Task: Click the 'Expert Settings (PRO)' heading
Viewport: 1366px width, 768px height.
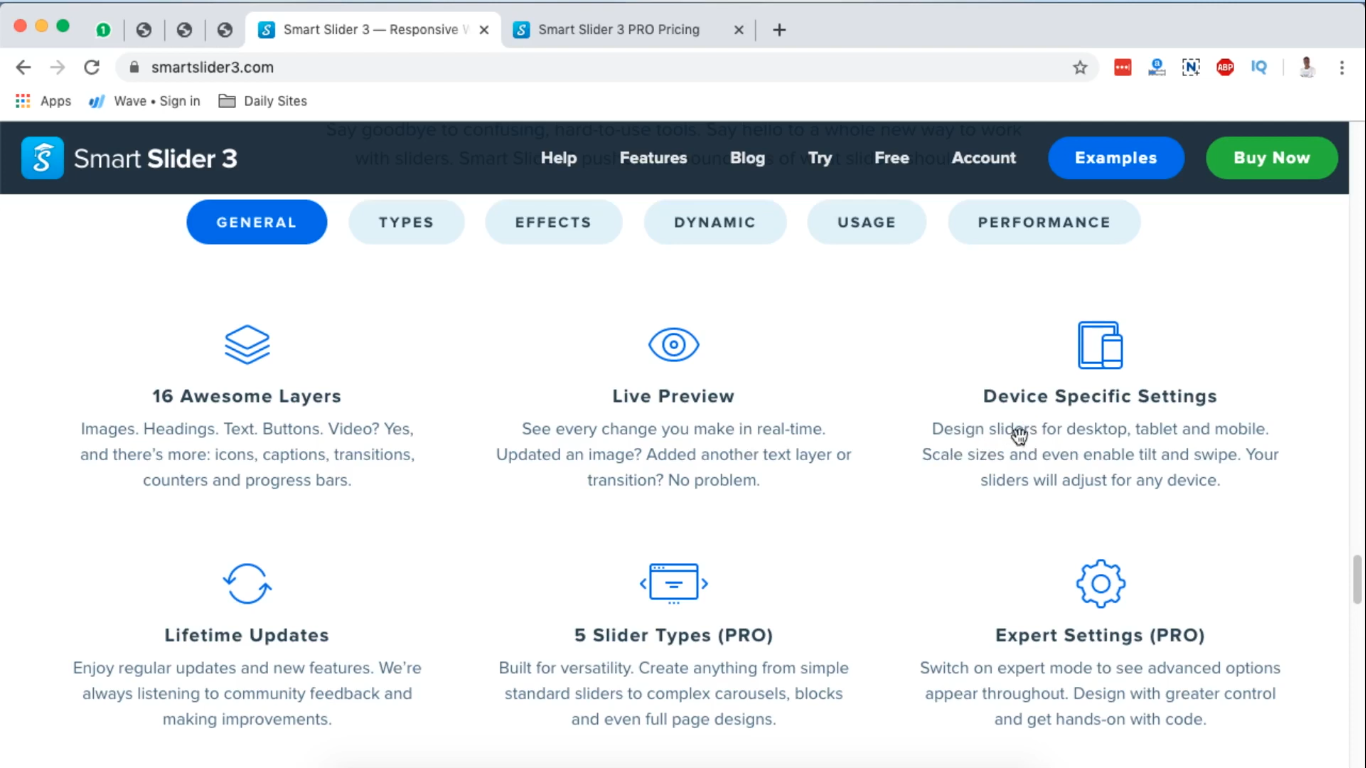Action: [1100, 635]
